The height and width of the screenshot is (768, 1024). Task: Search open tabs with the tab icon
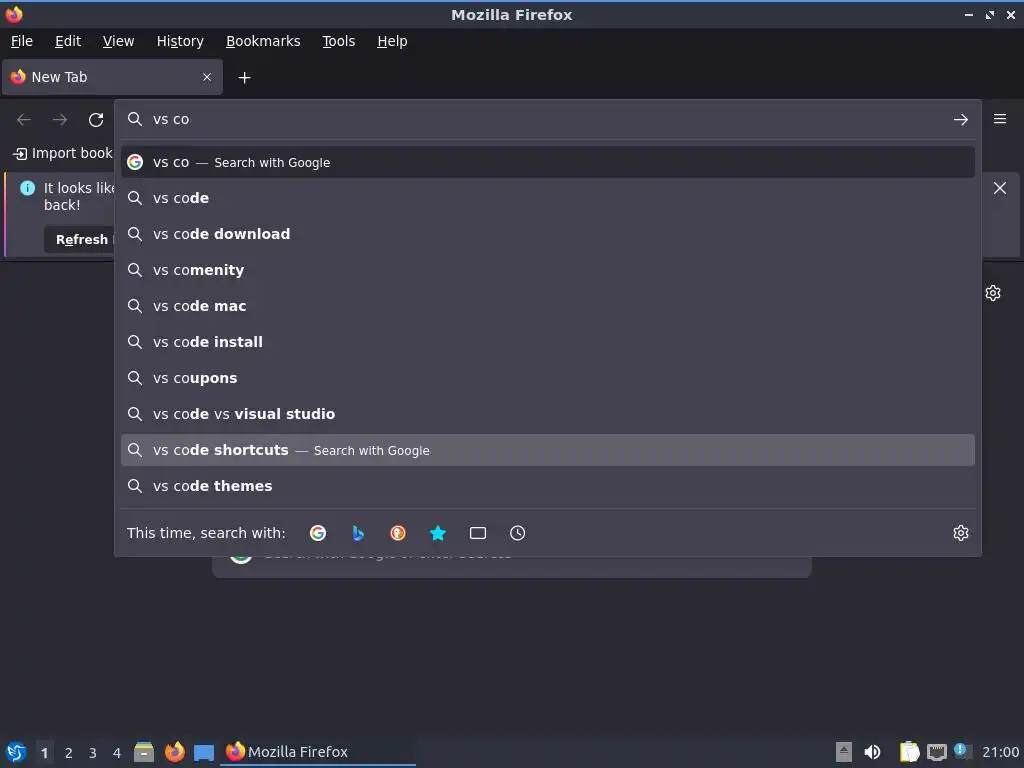pos(478,533)
